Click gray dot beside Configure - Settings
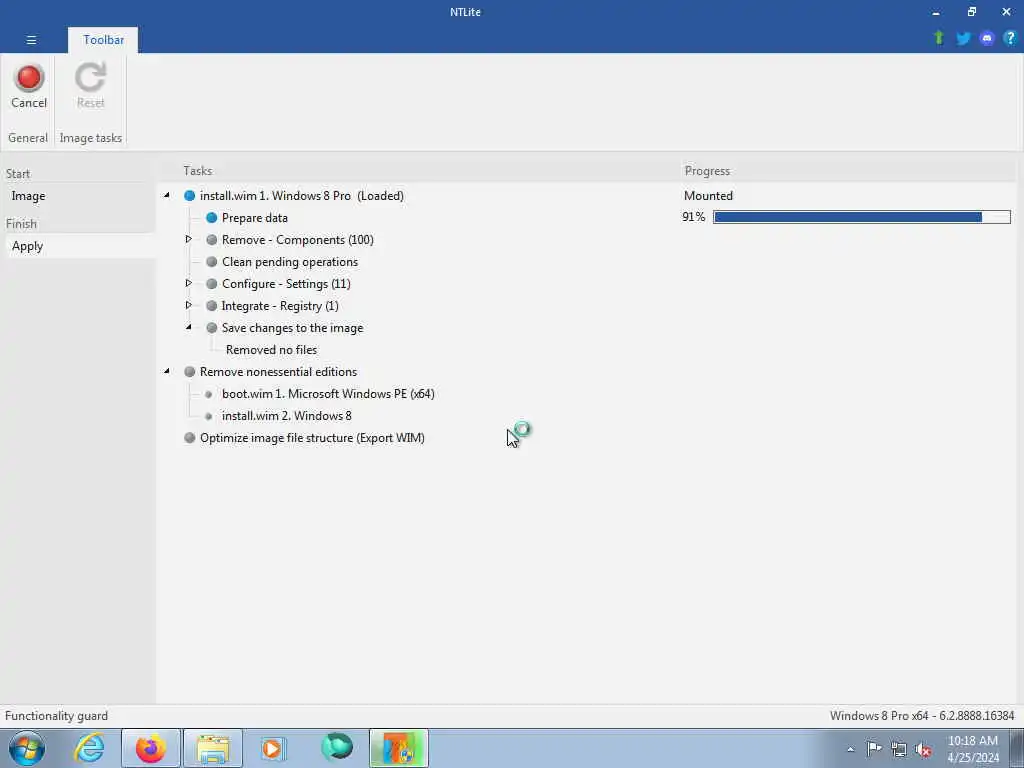This screenshot has width=1024, height=768. (x=212, y=284)
